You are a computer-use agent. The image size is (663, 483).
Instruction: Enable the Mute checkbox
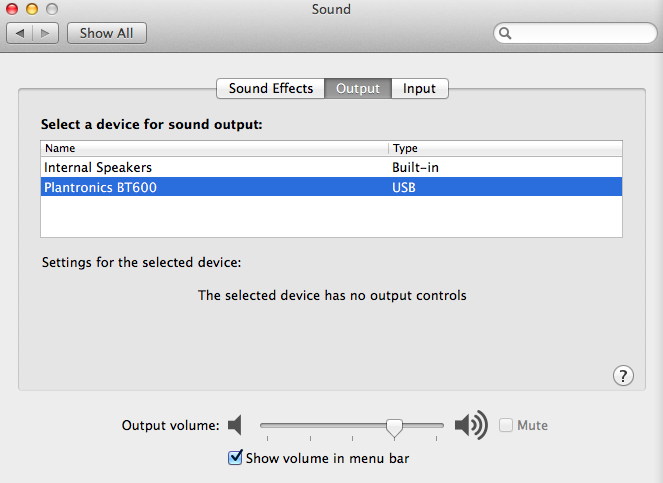506,425
